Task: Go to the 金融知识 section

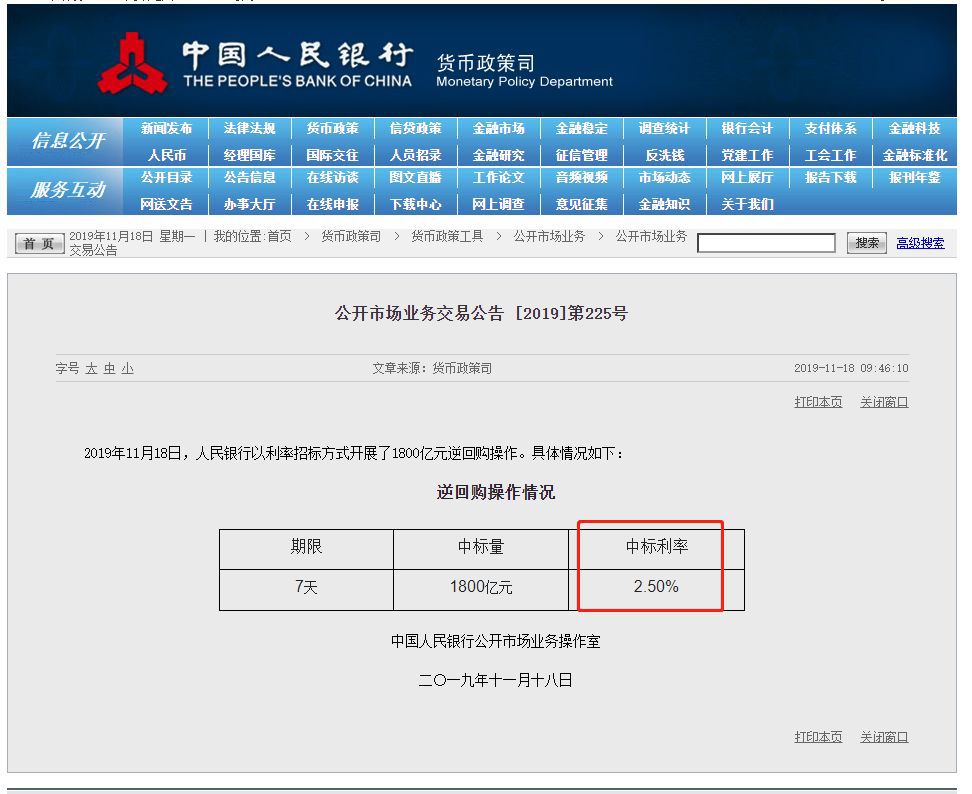Action: tap(665, 205)
